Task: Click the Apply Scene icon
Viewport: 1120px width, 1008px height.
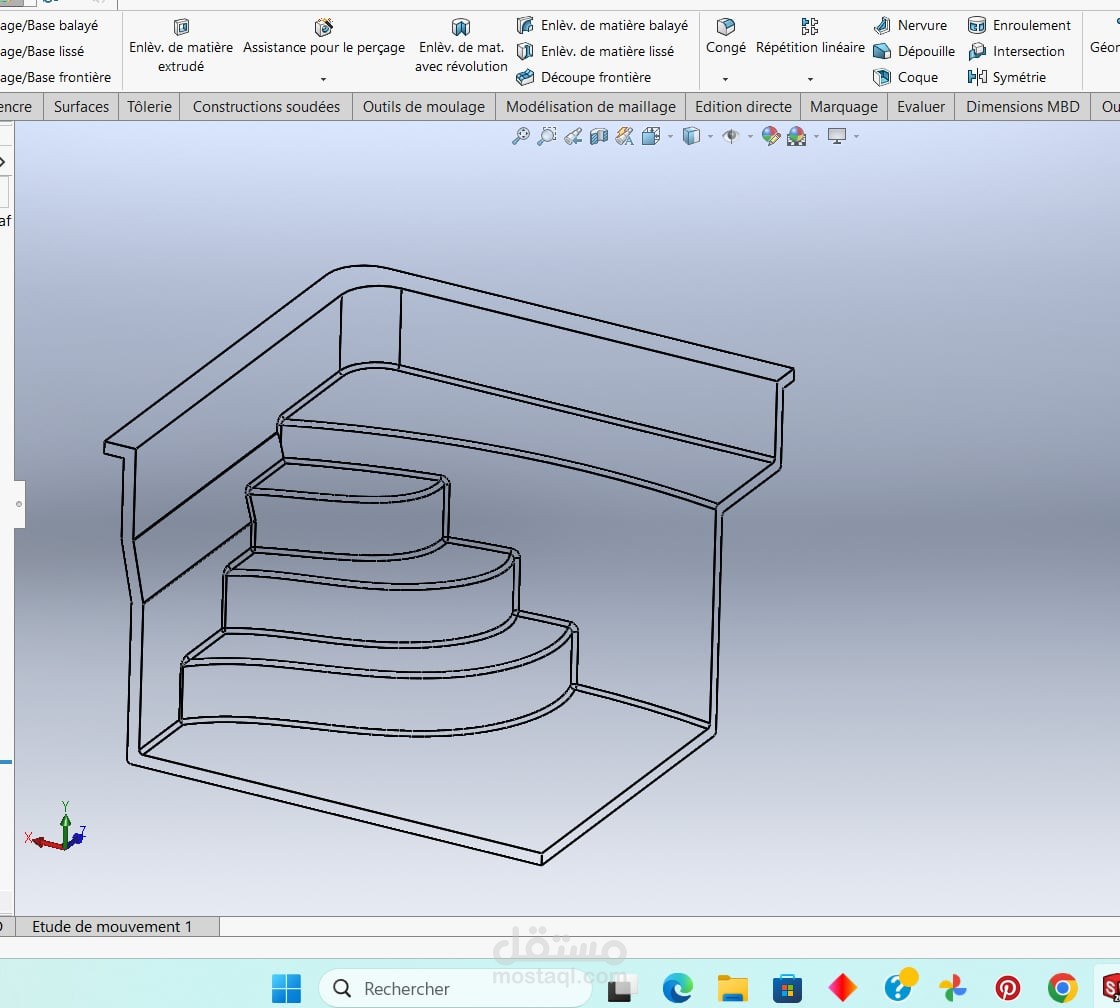Action: 796,136
